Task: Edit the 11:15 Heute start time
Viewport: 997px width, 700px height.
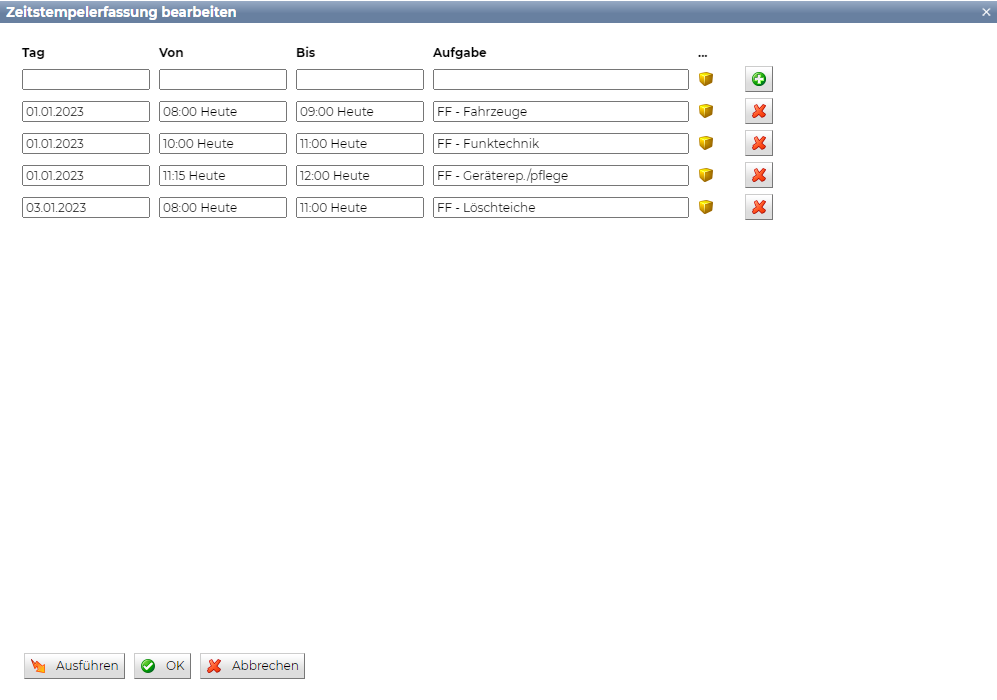Action: click(222, 176)
